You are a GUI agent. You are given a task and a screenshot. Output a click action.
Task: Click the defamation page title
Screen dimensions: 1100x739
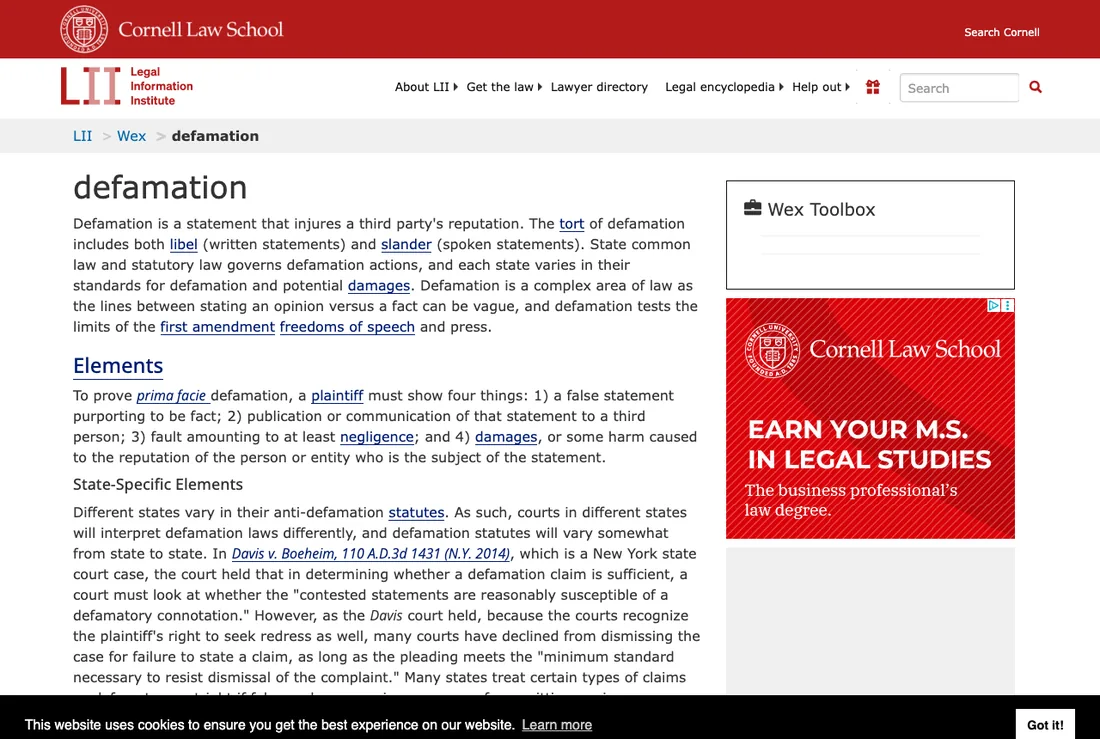(x=160, y=187)
